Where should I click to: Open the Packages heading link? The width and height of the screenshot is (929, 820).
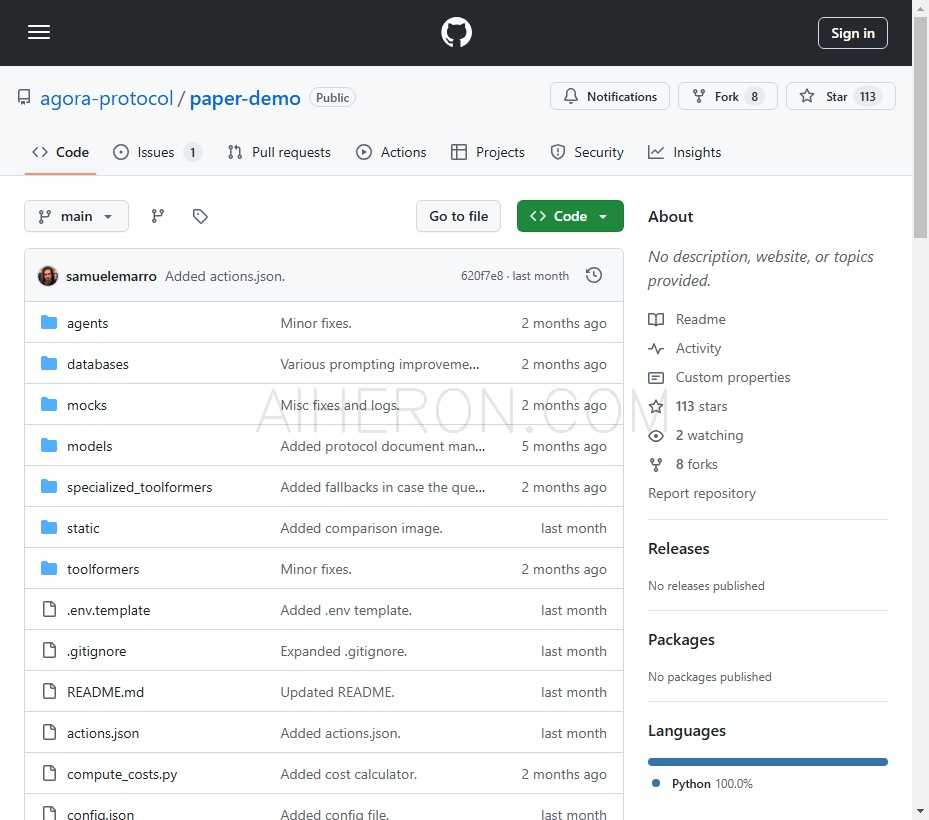[681, 640]
